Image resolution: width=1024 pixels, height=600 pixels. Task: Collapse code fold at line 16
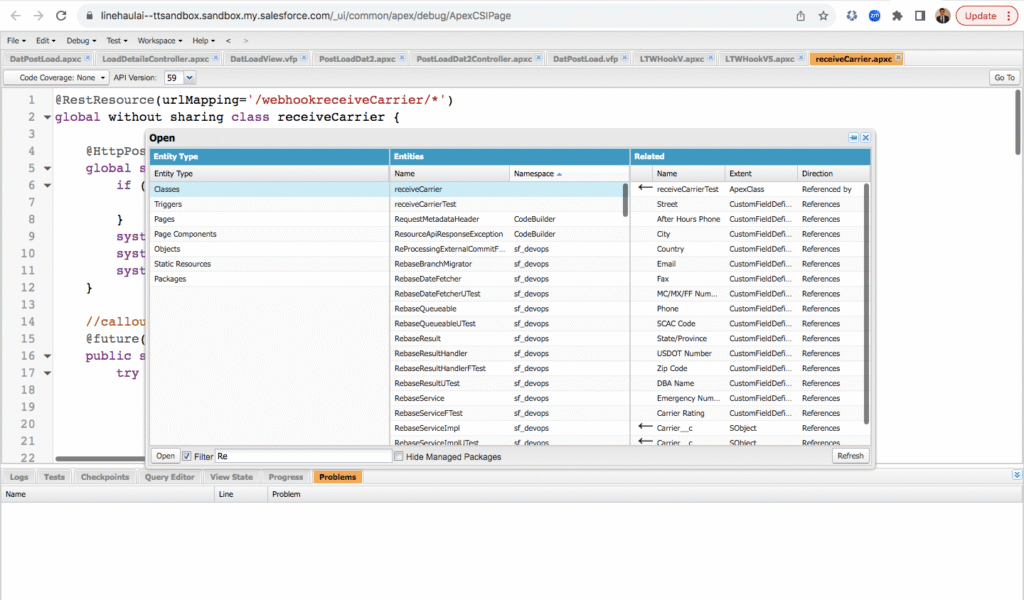pos(47,356)
